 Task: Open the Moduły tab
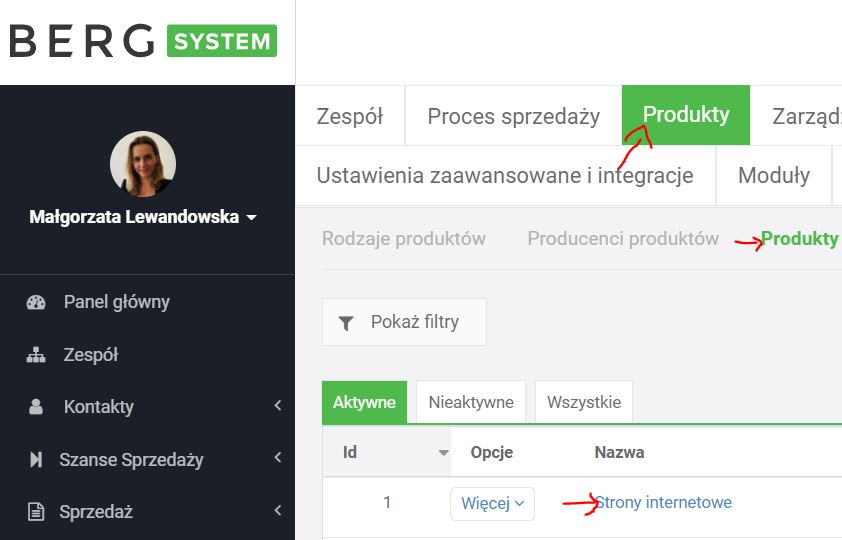[x=773, y=176]
